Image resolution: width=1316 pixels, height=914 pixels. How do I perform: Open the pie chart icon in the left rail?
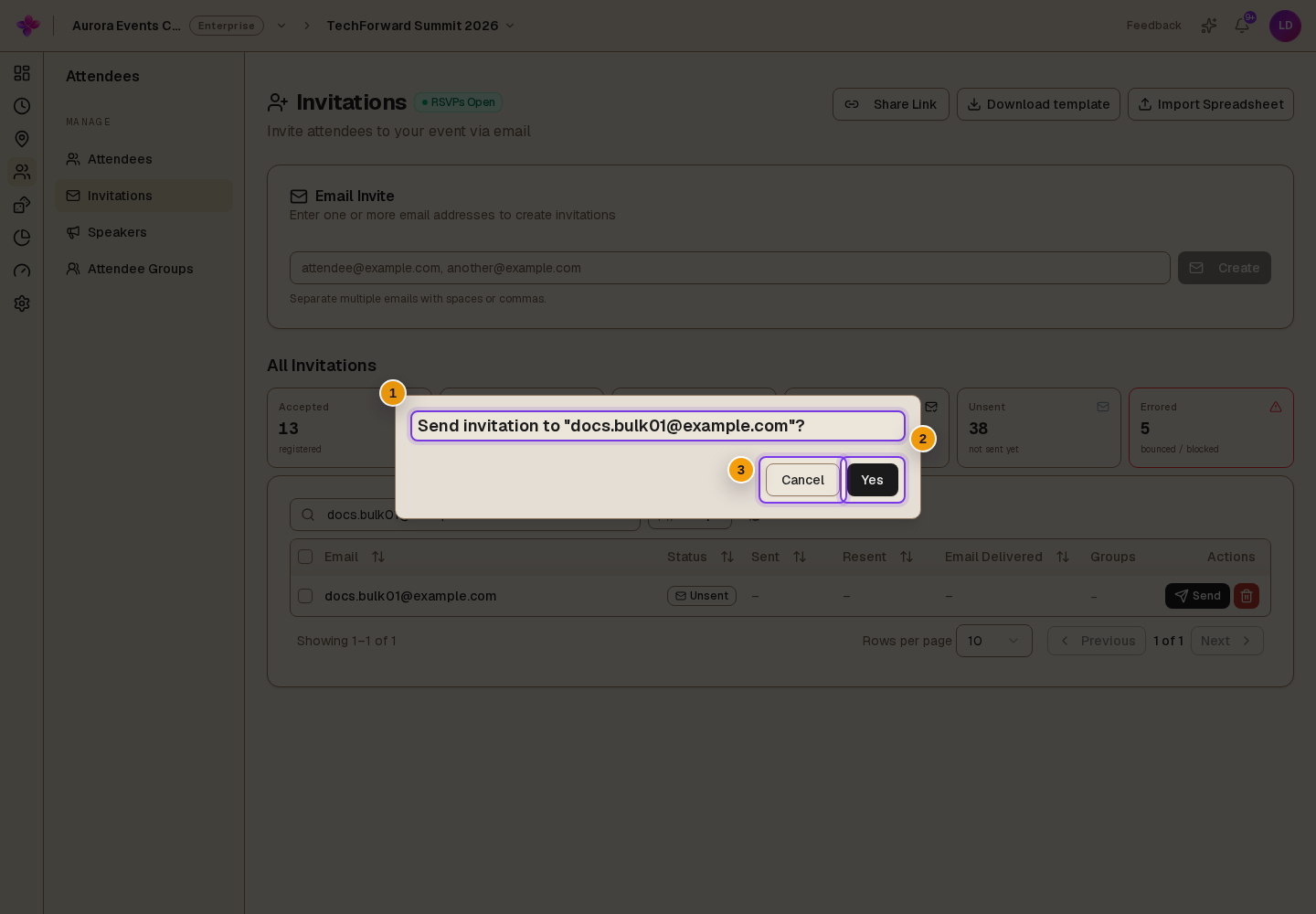(22, 238)
